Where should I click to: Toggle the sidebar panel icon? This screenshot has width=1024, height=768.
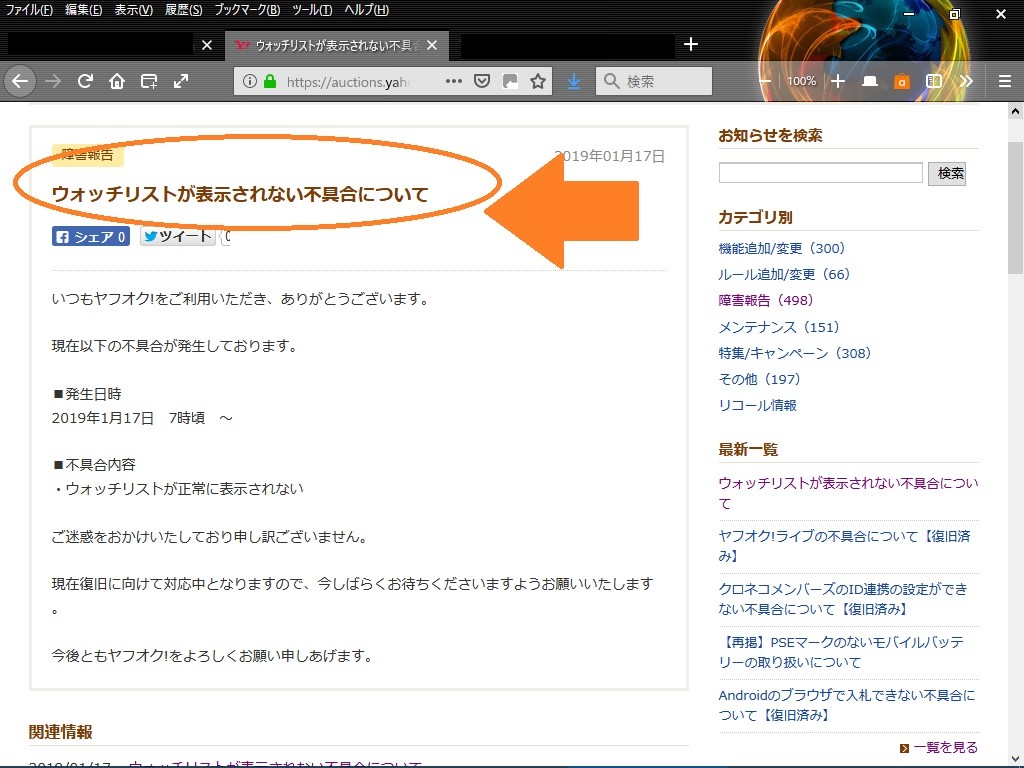tap(934, 81)
